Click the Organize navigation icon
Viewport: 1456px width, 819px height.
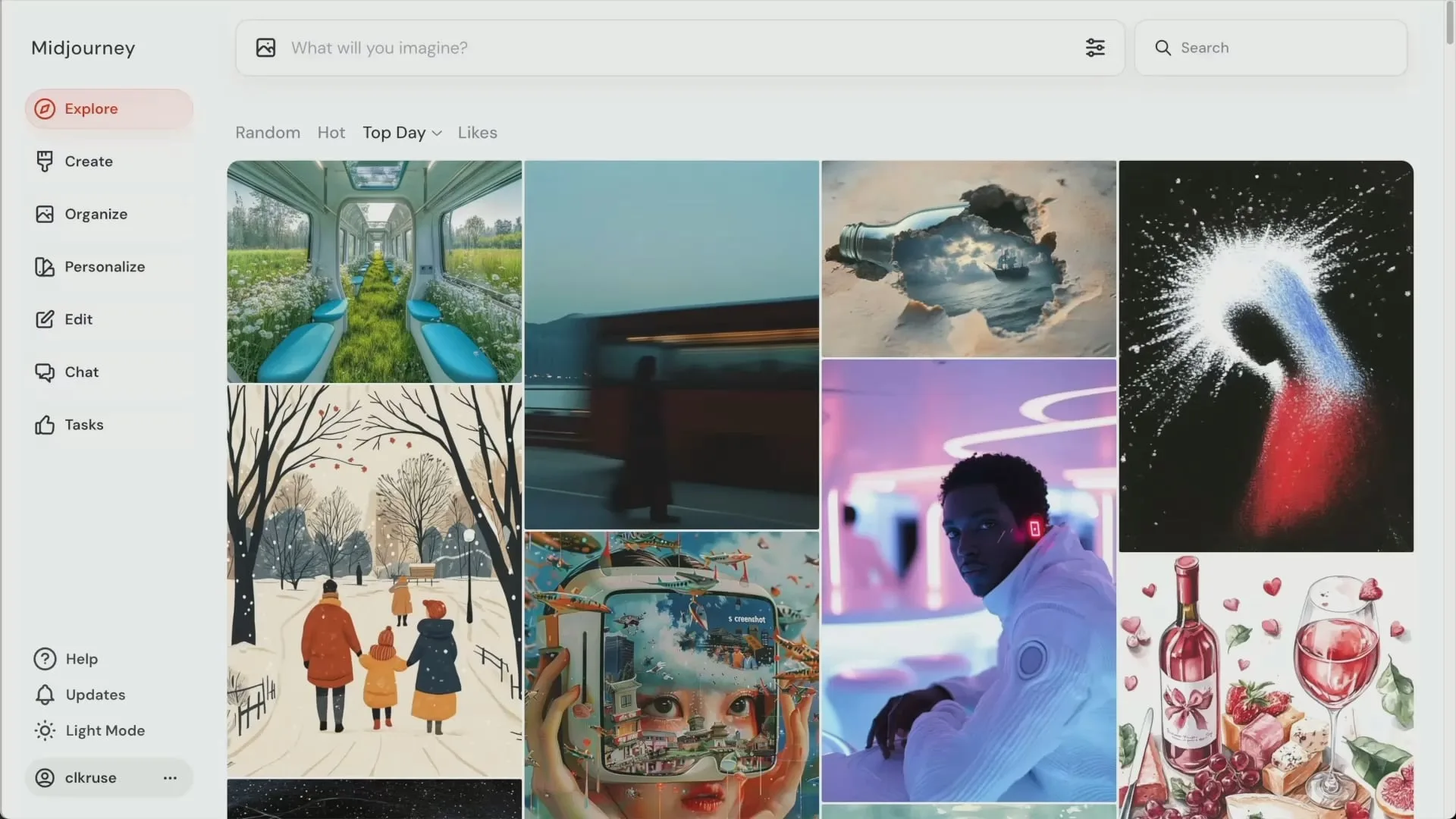[x=44, y=213]
